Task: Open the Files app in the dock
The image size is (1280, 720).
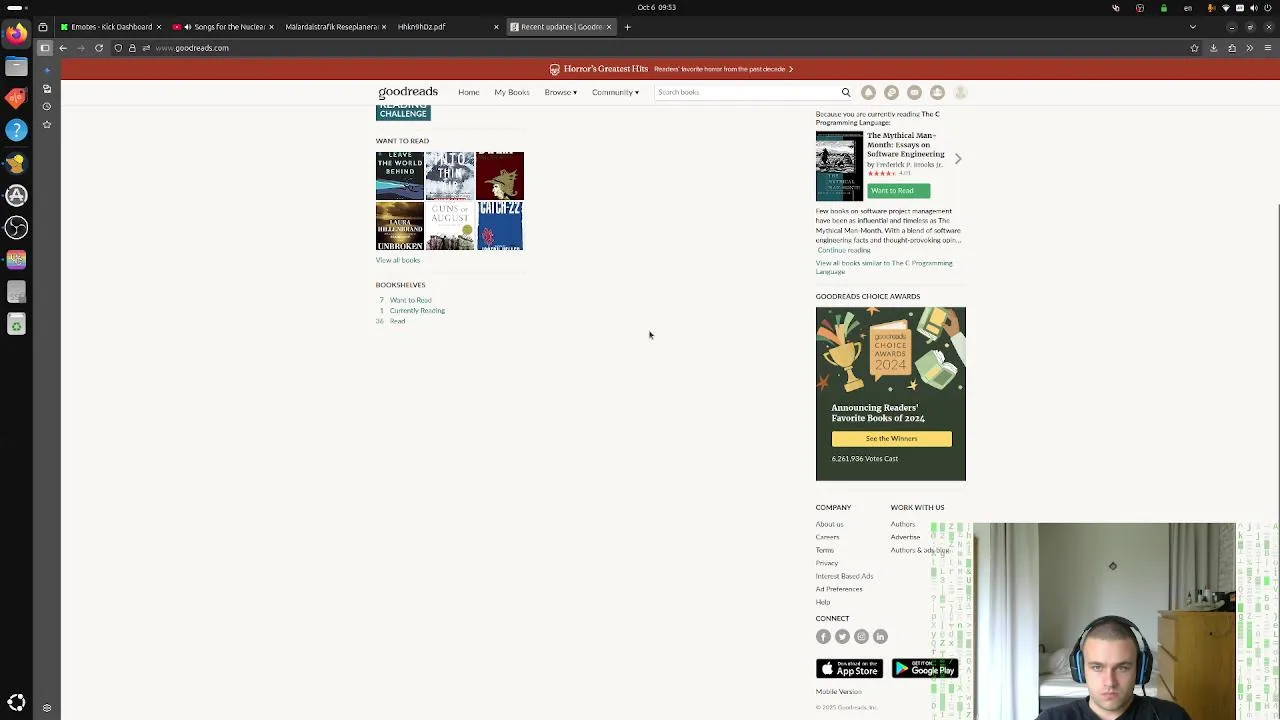Action: tap(16, 66)
